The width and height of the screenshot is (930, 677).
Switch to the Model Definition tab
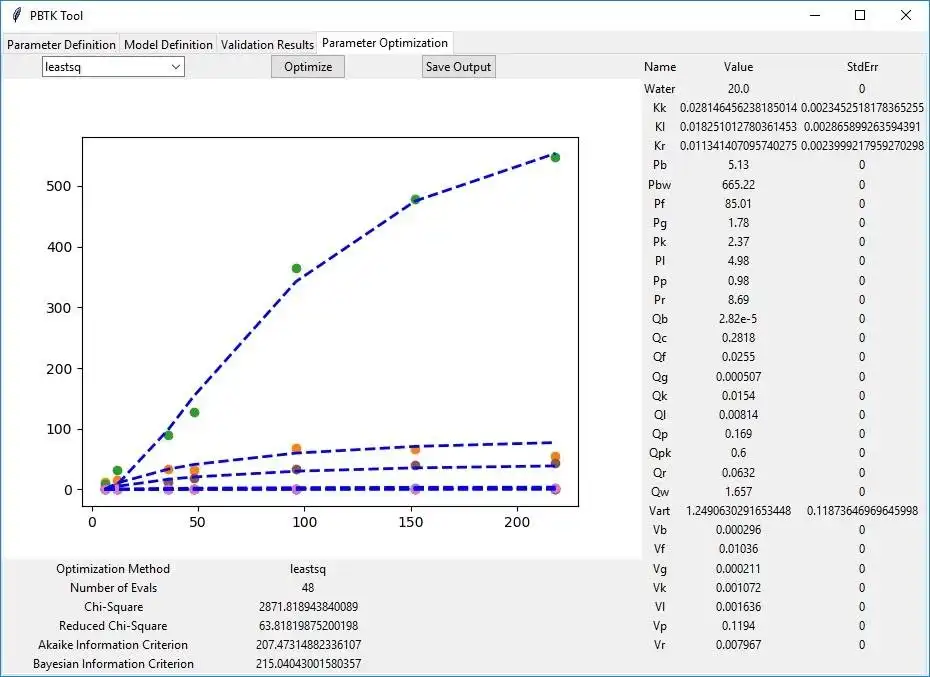pyautogui.click(x=168, y=45)
